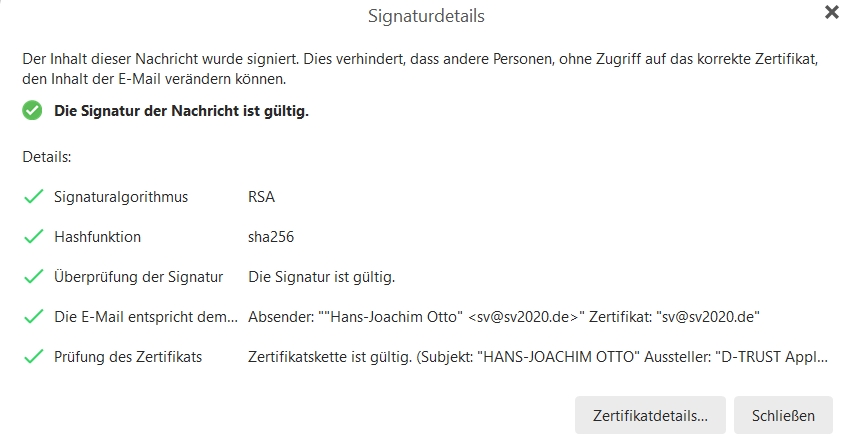Click the checkmark beside Die E-Mail entspricht dem

[33, 317]
